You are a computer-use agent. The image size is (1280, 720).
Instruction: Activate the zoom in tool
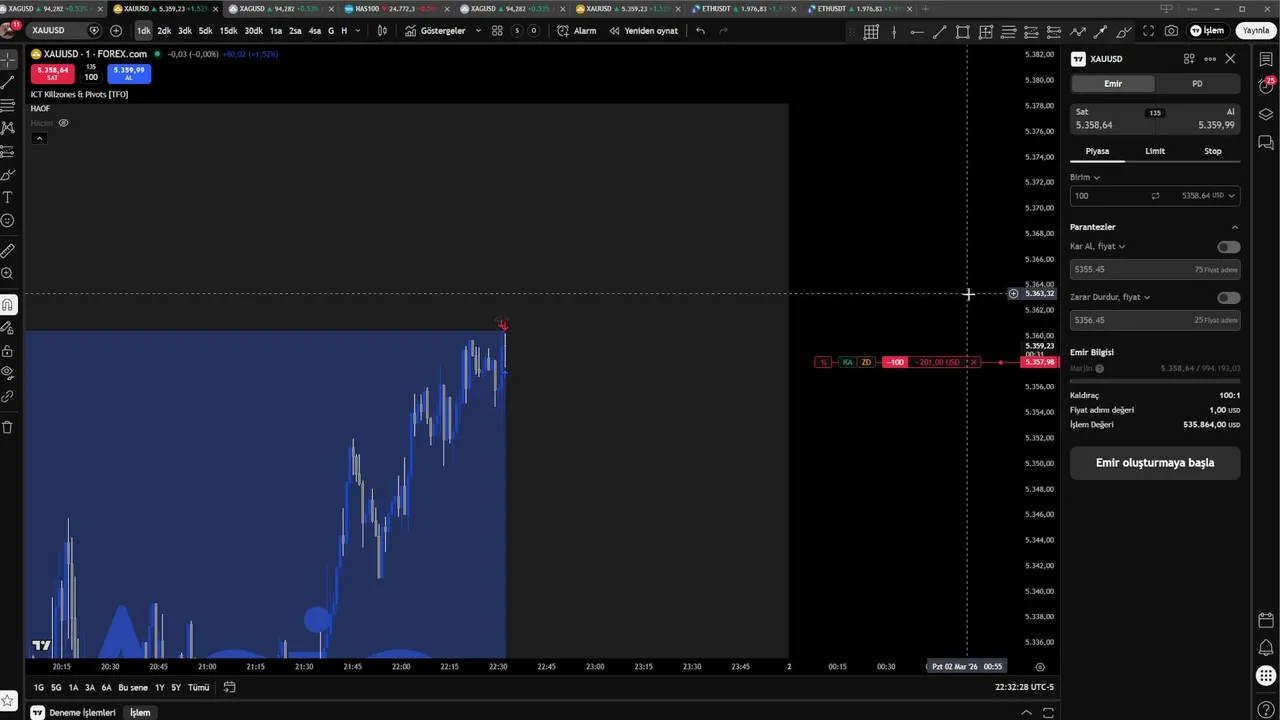[x=7, y=274]
